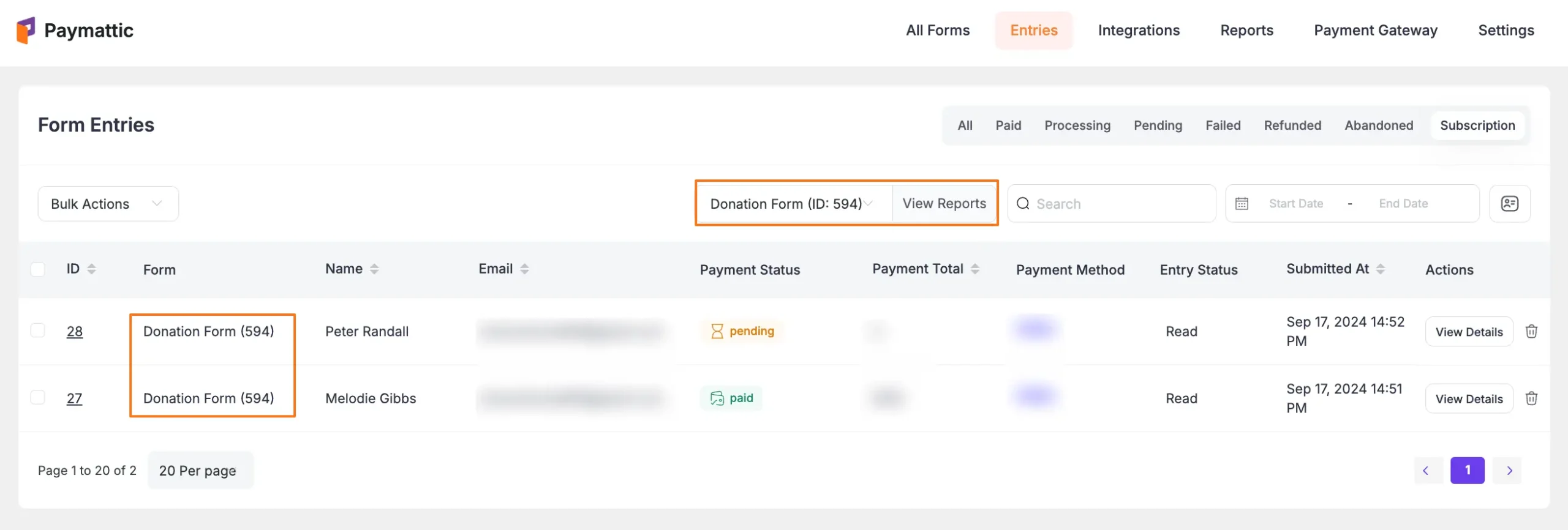Click Donation Form (594) in row 28

point(208,331)
